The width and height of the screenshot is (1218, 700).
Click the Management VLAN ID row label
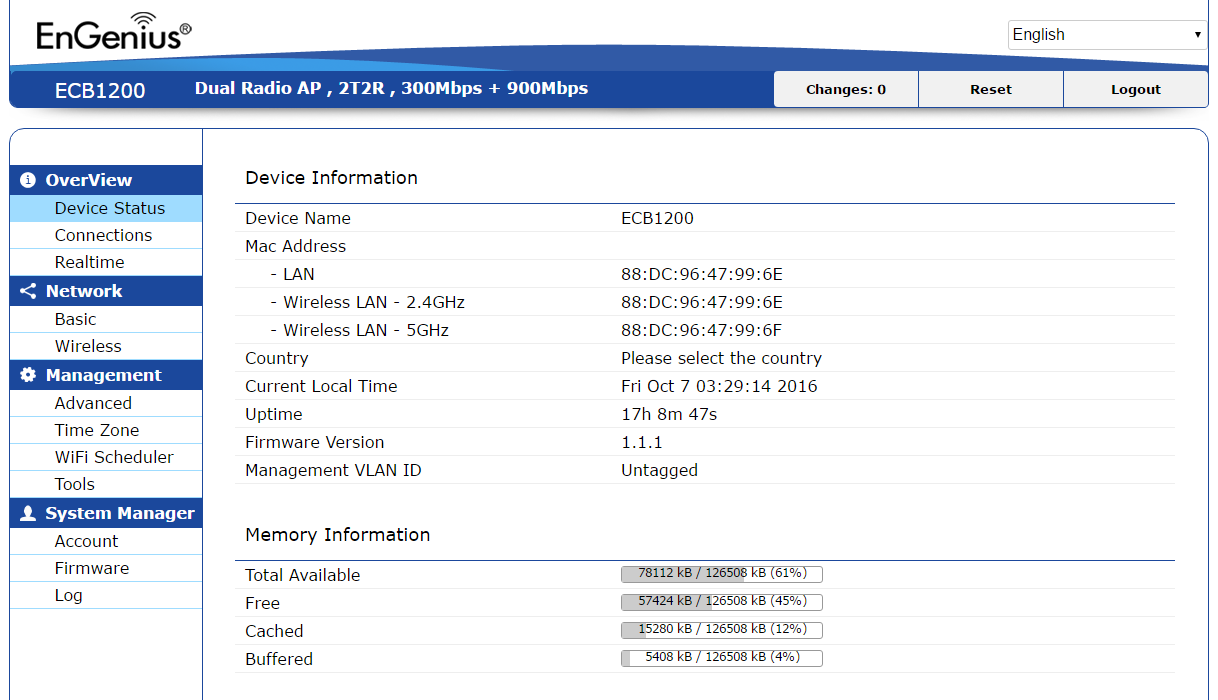pyautogui.click(x=333, y=470)
